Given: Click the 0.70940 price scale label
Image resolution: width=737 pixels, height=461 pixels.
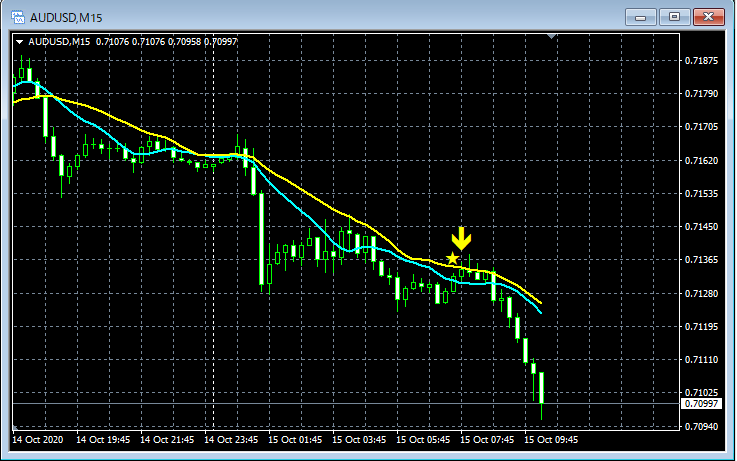Looking at the screenshot, I should point(701,426).
